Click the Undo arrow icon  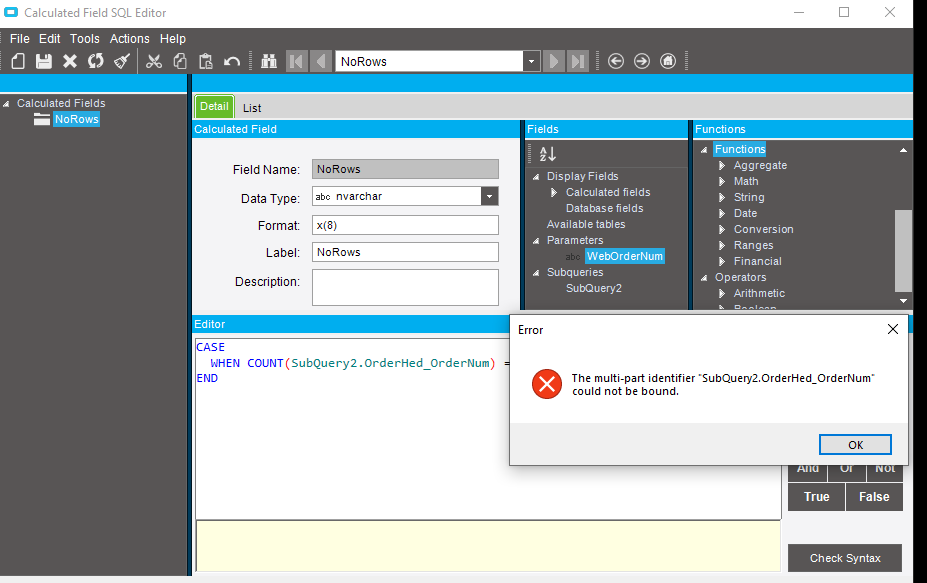click(232, 61)
